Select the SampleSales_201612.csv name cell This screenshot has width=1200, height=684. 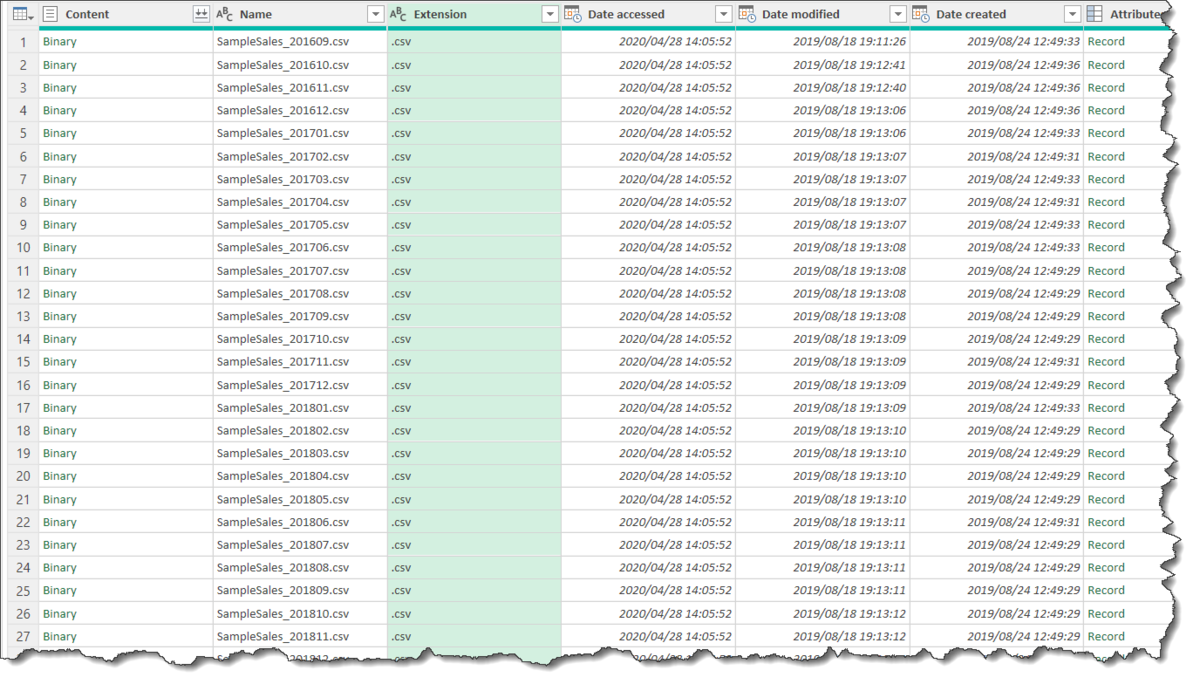[x=300, y=111]
